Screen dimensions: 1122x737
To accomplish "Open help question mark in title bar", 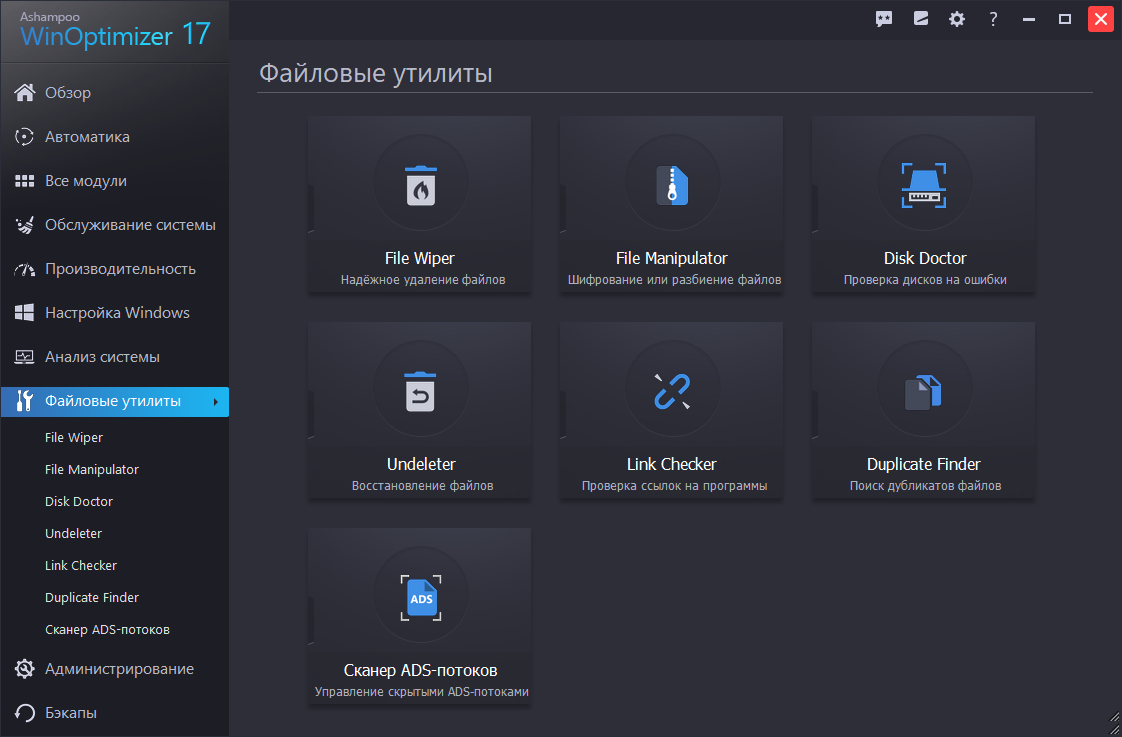I will point(993,19).
